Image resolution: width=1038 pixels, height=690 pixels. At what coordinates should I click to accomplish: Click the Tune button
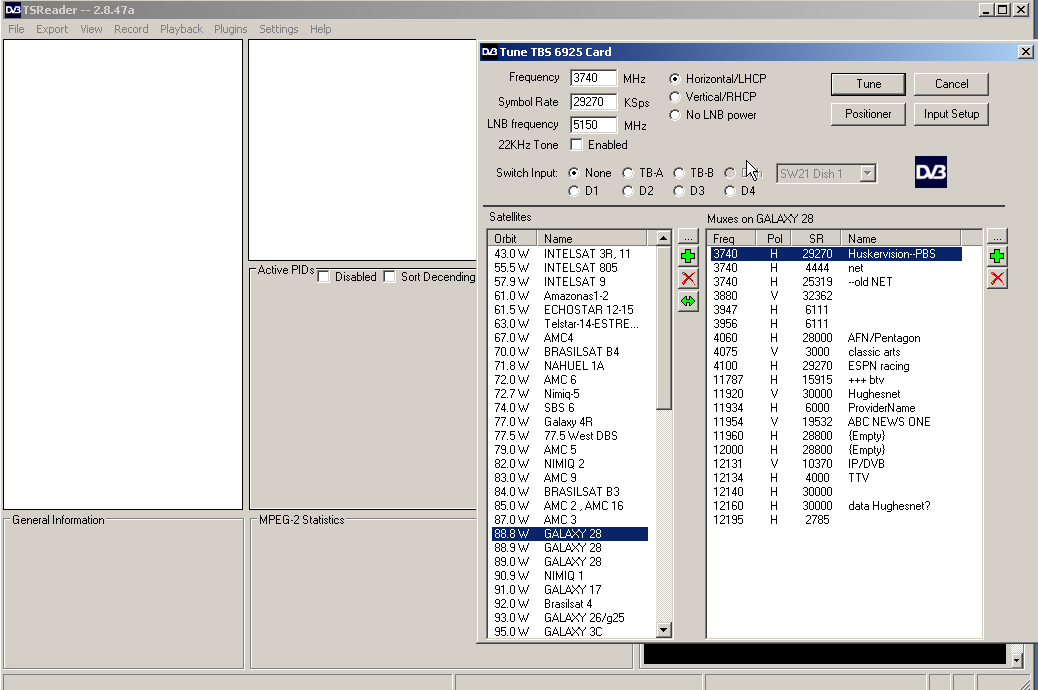[869, 84]
